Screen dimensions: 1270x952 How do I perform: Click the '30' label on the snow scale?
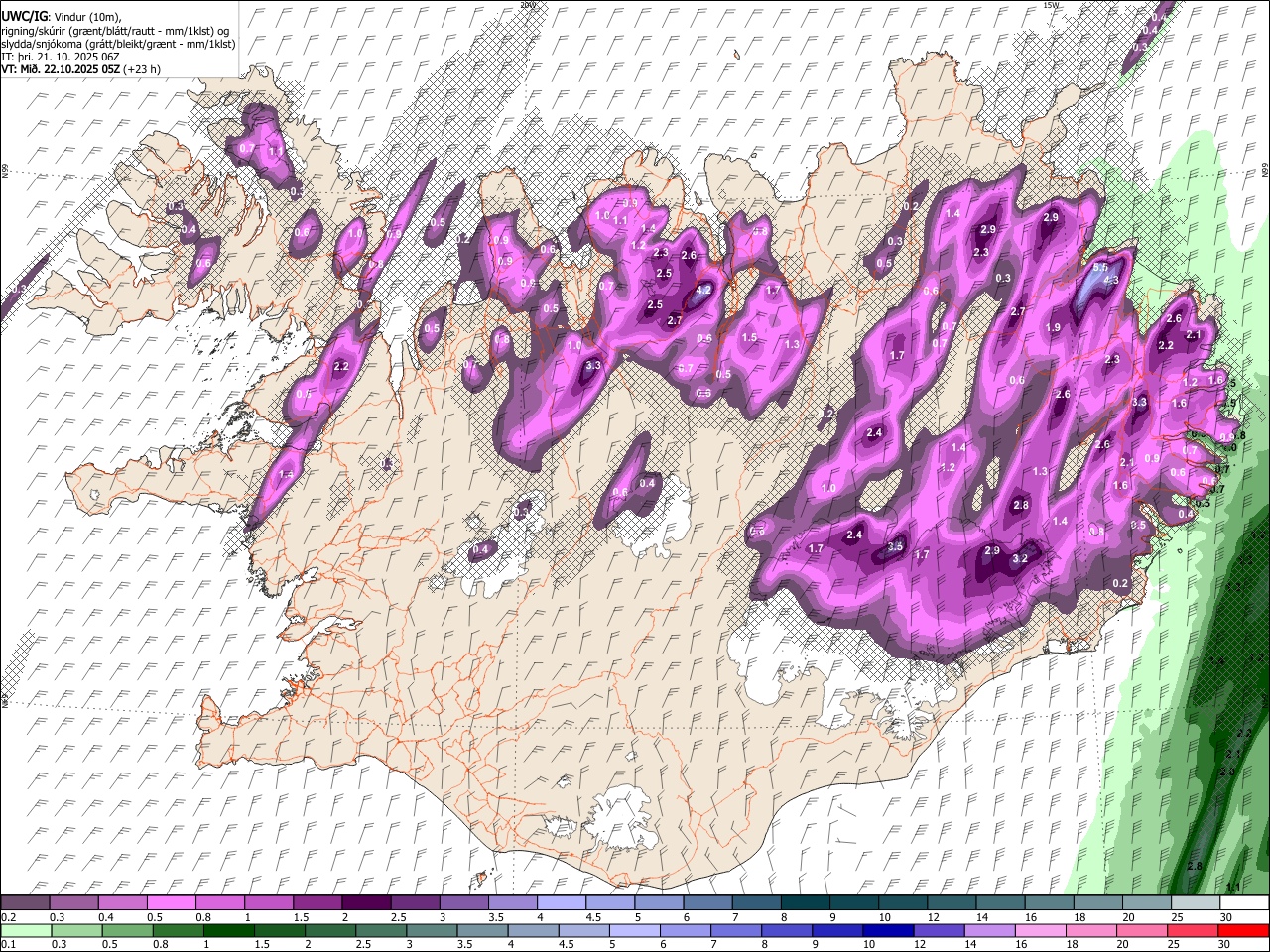(x=1226, y=917)
